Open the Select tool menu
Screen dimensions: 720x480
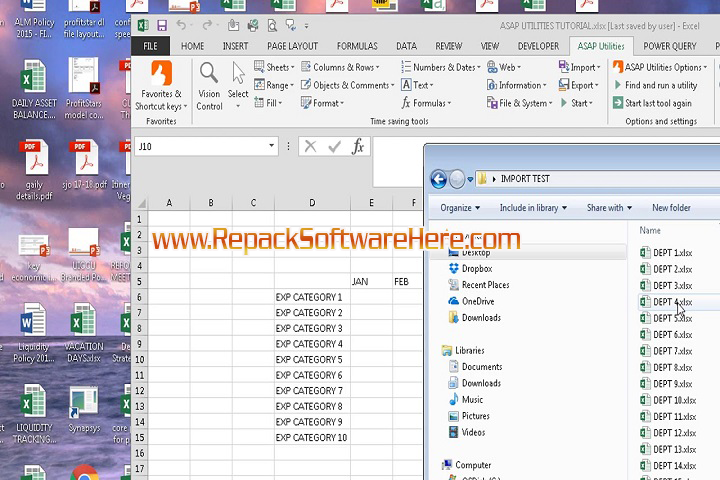[x=238, y=86]
